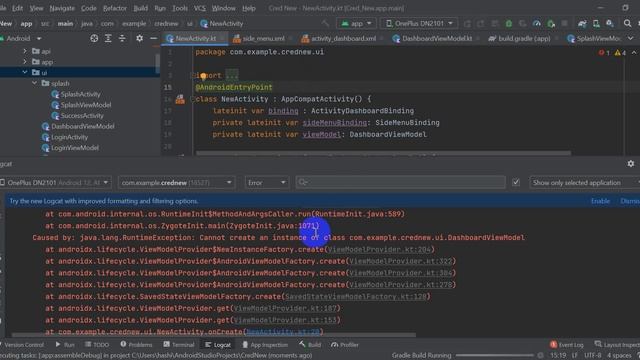Click Enable link for new Logcat
640x360 pixels.
[x=600, y=201]
